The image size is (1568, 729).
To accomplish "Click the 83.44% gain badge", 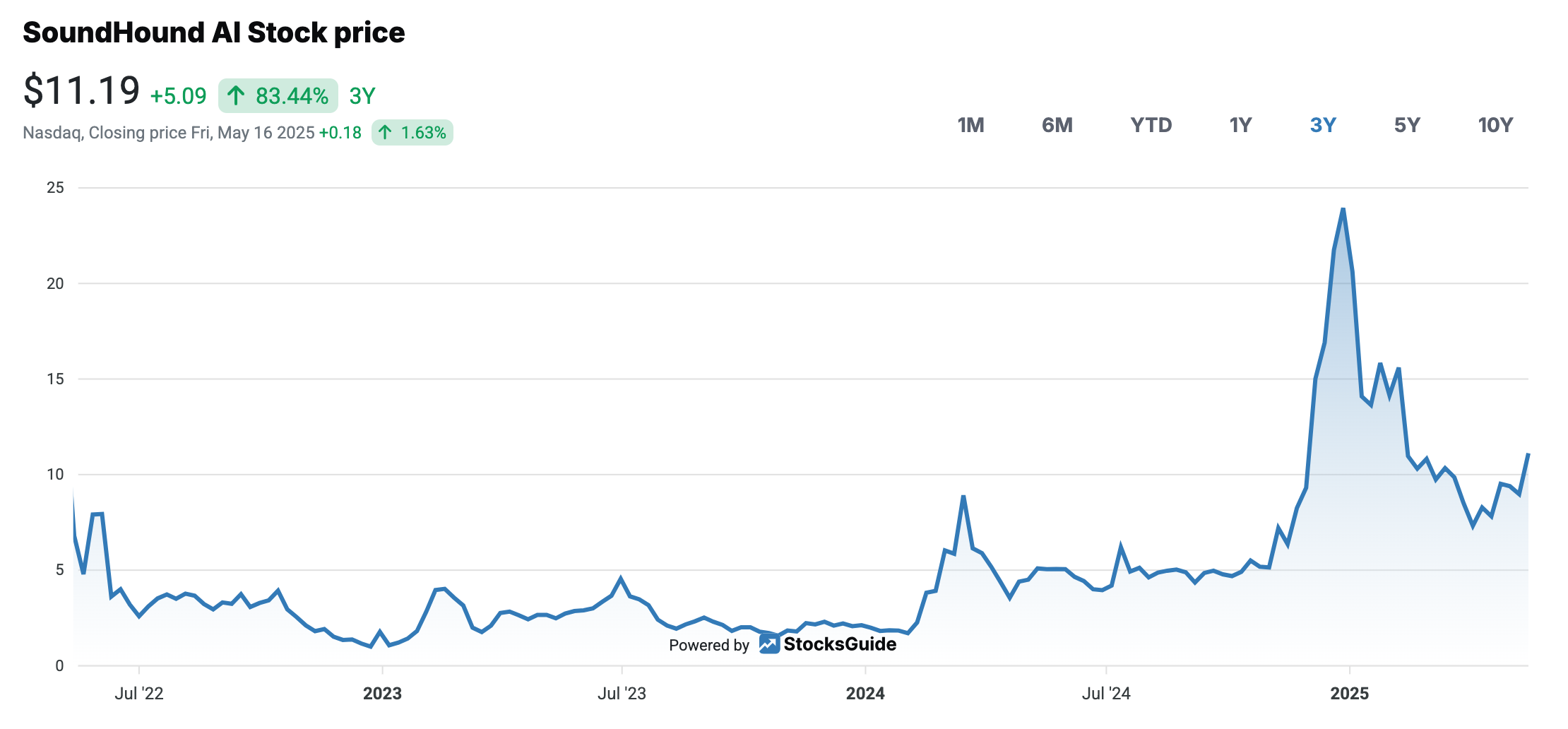I will point(278,95).
